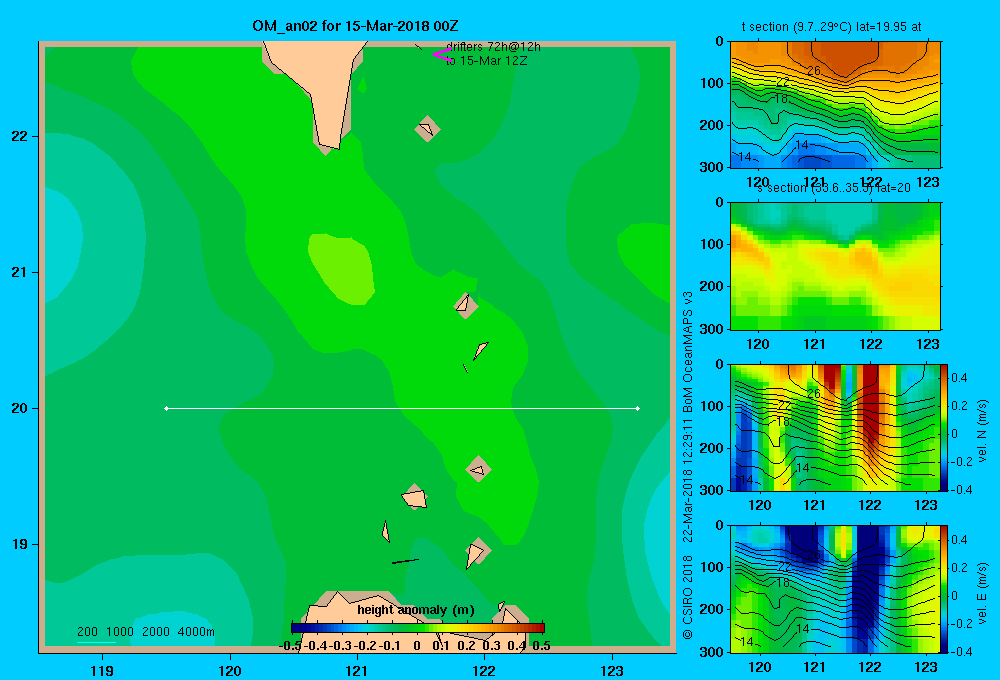Click the 'vel. N (m/s)' axis label
Viewport: 1000px width, 680px height.
[982, 431]
